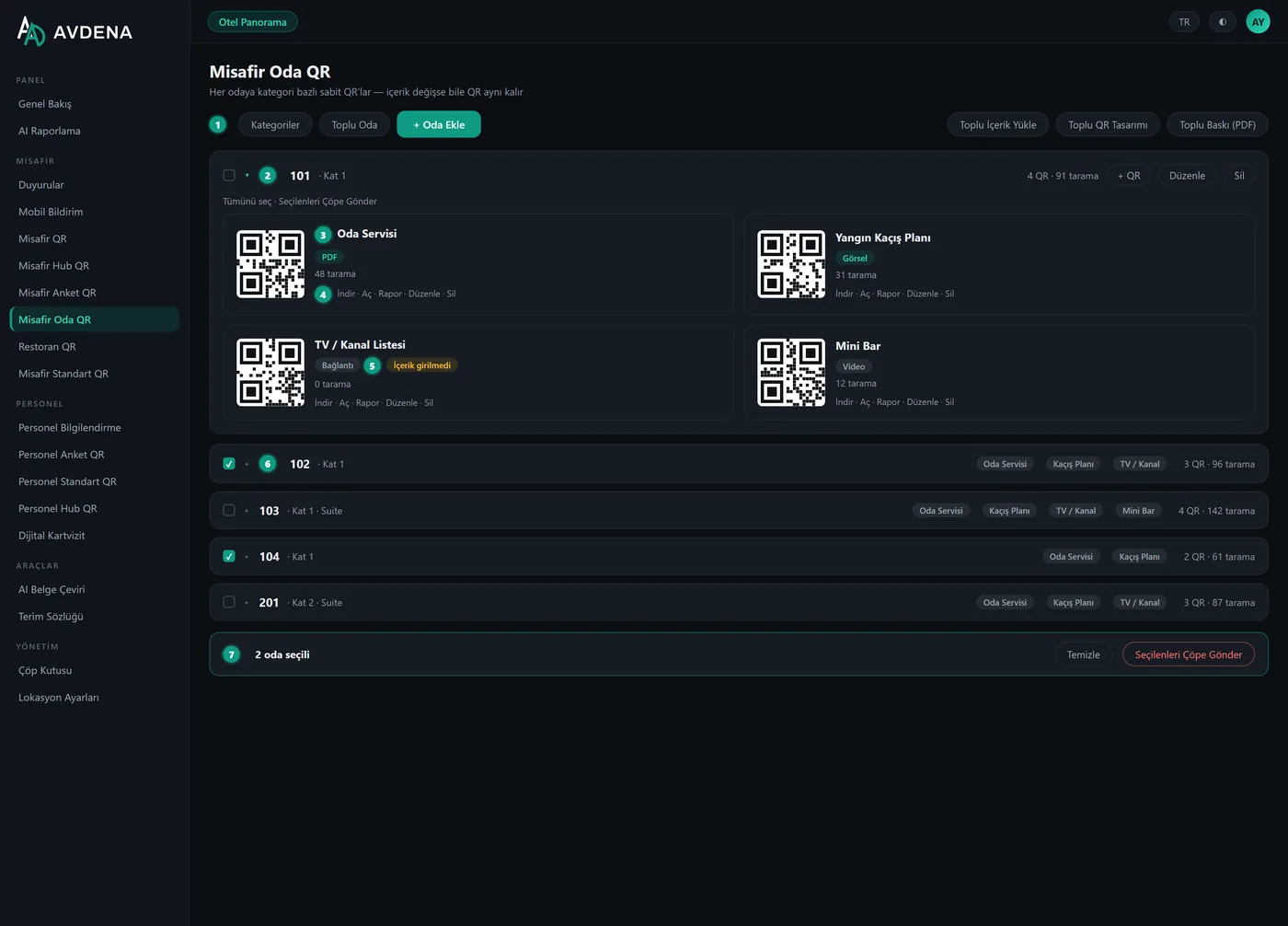Click Toplu Baskı (PDF) button
This screenshot has height=926, width=1288.
(1217, 124)
